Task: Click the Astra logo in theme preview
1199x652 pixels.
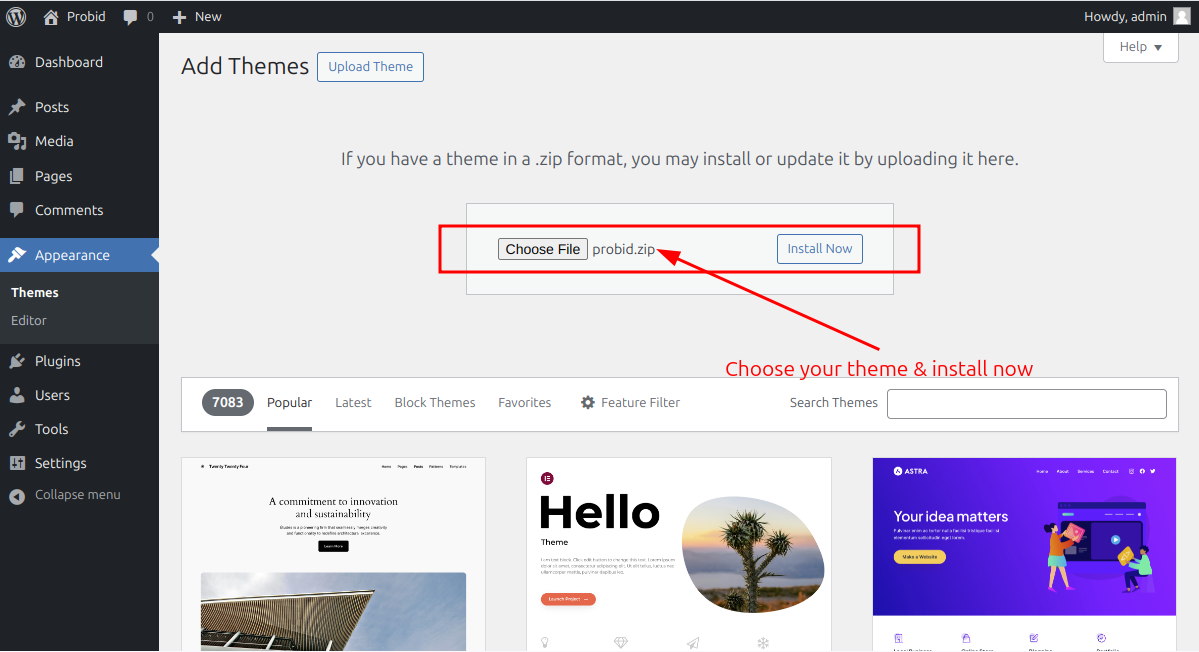Action: pyautogui.click(x=911, y=471)
